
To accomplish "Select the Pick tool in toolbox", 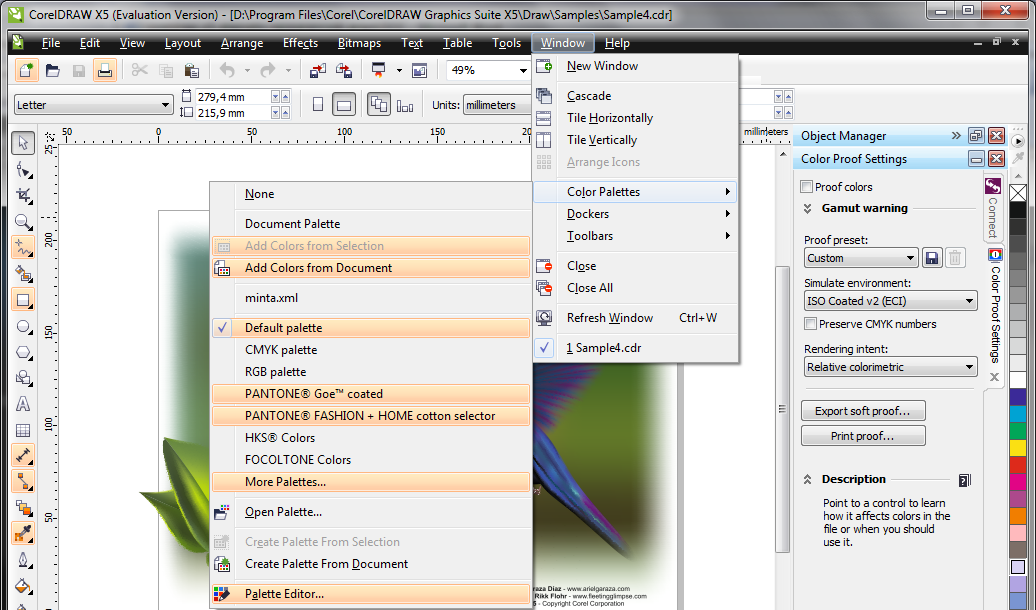I will pyautogui.click(x=23, y=143).
